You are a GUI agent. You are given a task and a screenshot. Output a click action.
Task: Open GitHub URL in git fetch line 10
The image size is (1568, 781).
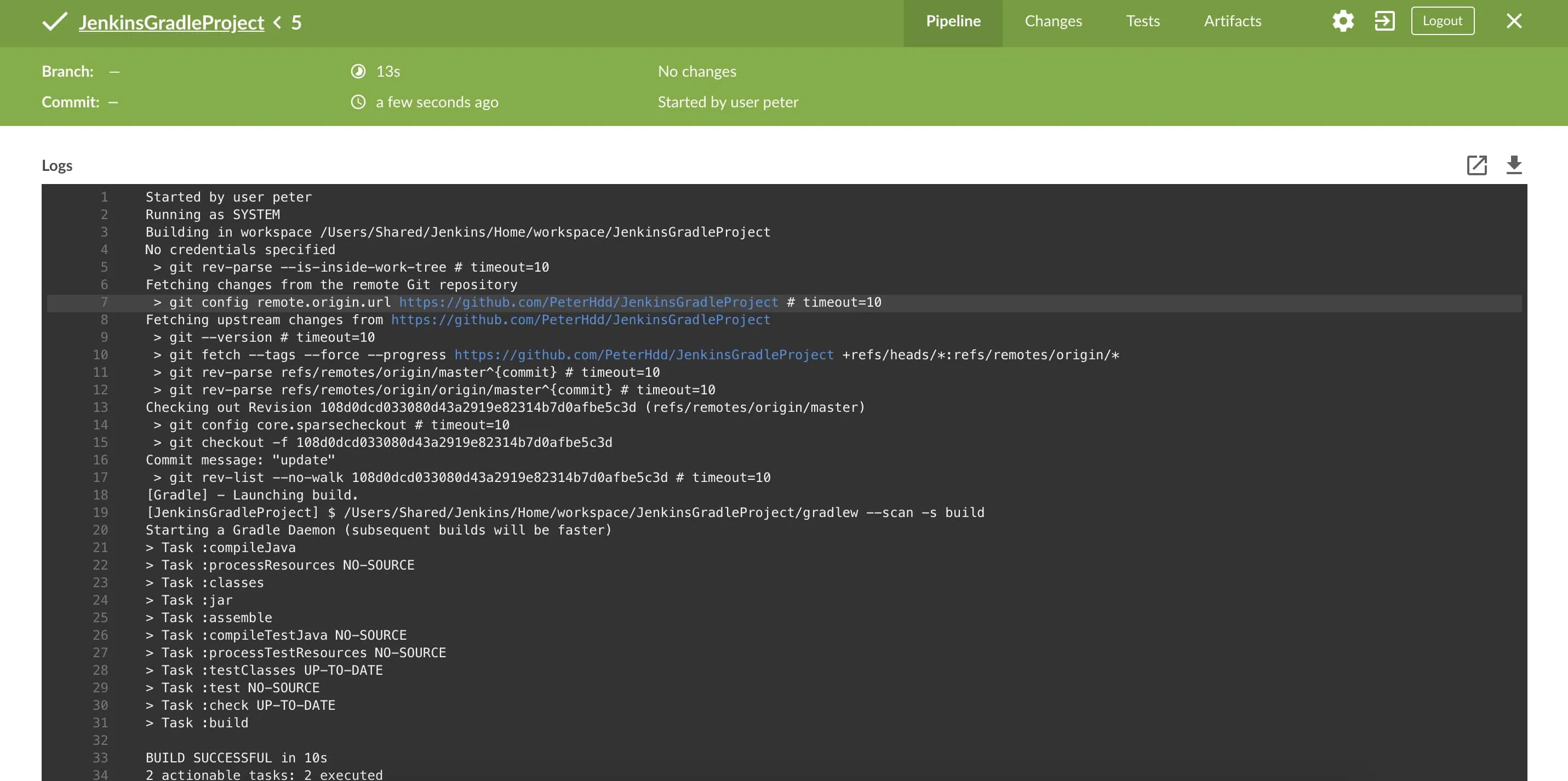pos(644,355)
